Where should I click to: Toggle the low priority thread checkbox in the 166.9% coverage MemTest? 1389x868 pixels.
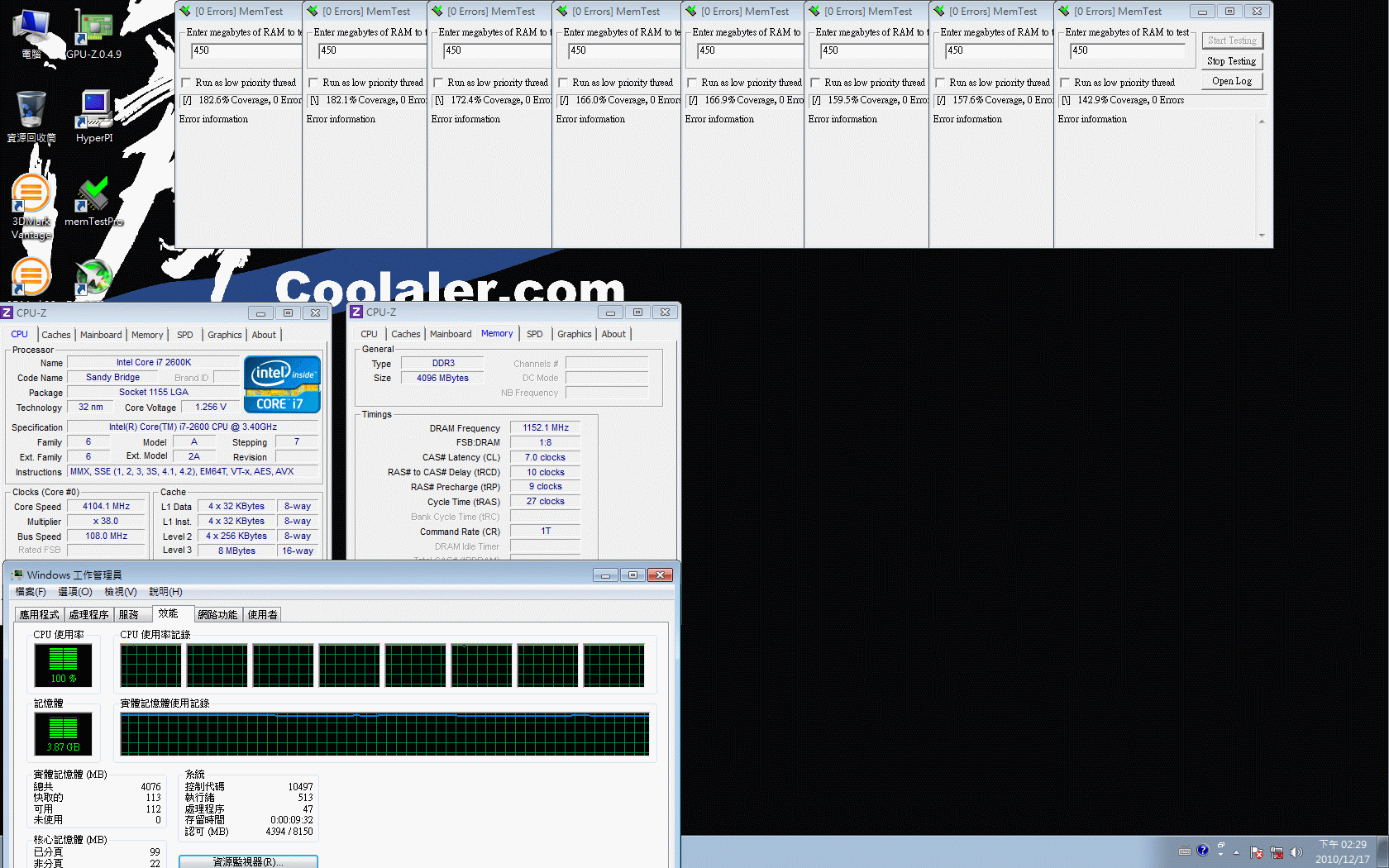[692, 83]
